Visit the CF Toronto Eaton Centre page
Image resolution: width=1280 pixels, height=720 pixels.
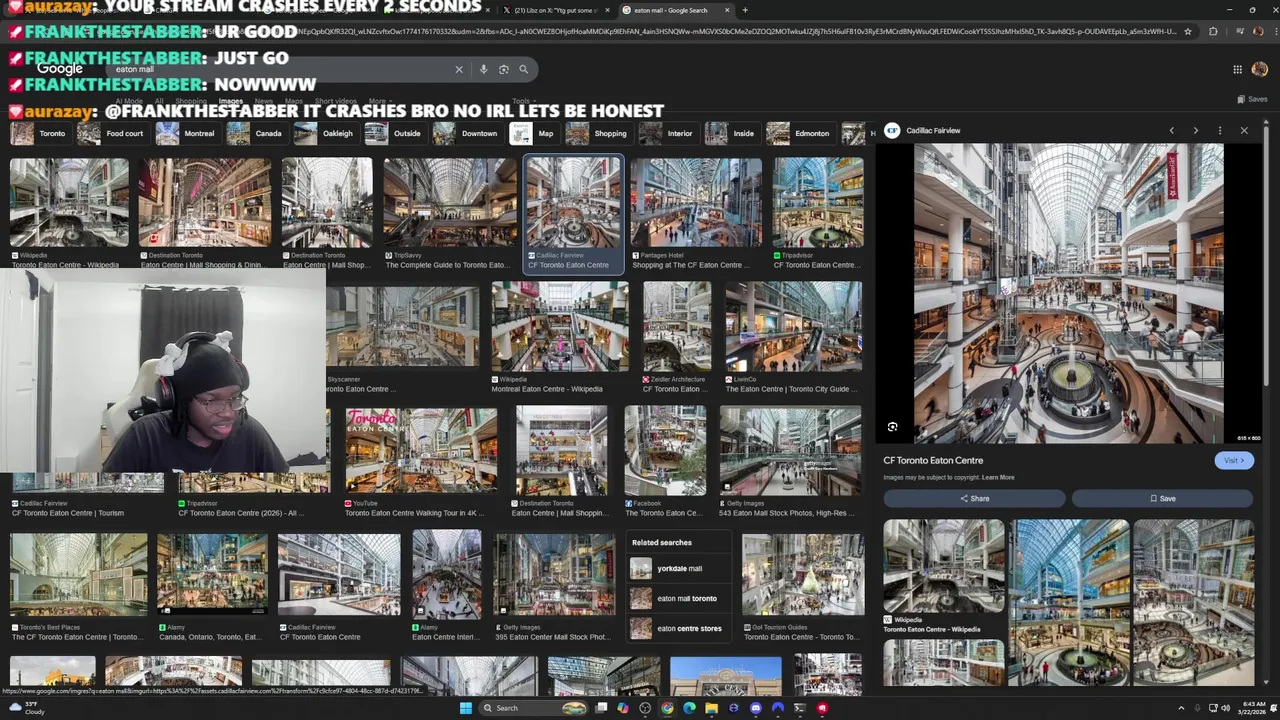pos(1234,460)
